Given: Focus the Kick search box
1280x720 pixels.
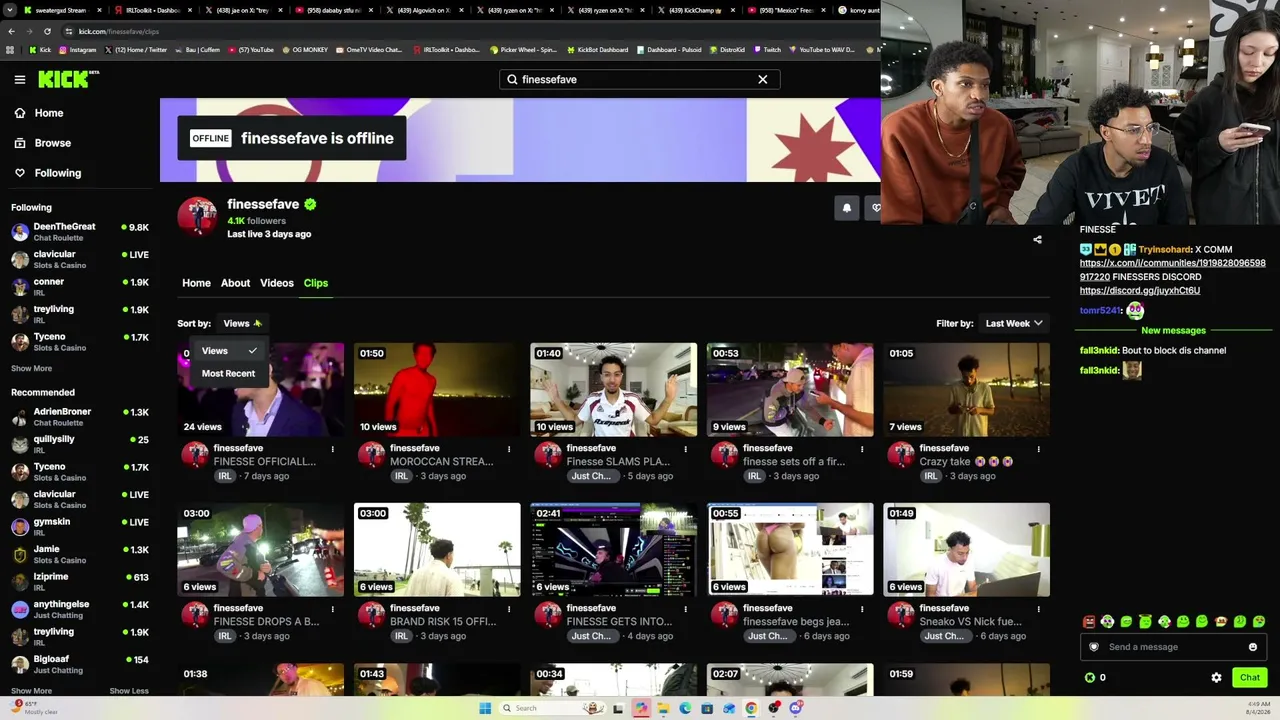Looking at the screenshot, I should pyautogui.click(x=640, y=79).
